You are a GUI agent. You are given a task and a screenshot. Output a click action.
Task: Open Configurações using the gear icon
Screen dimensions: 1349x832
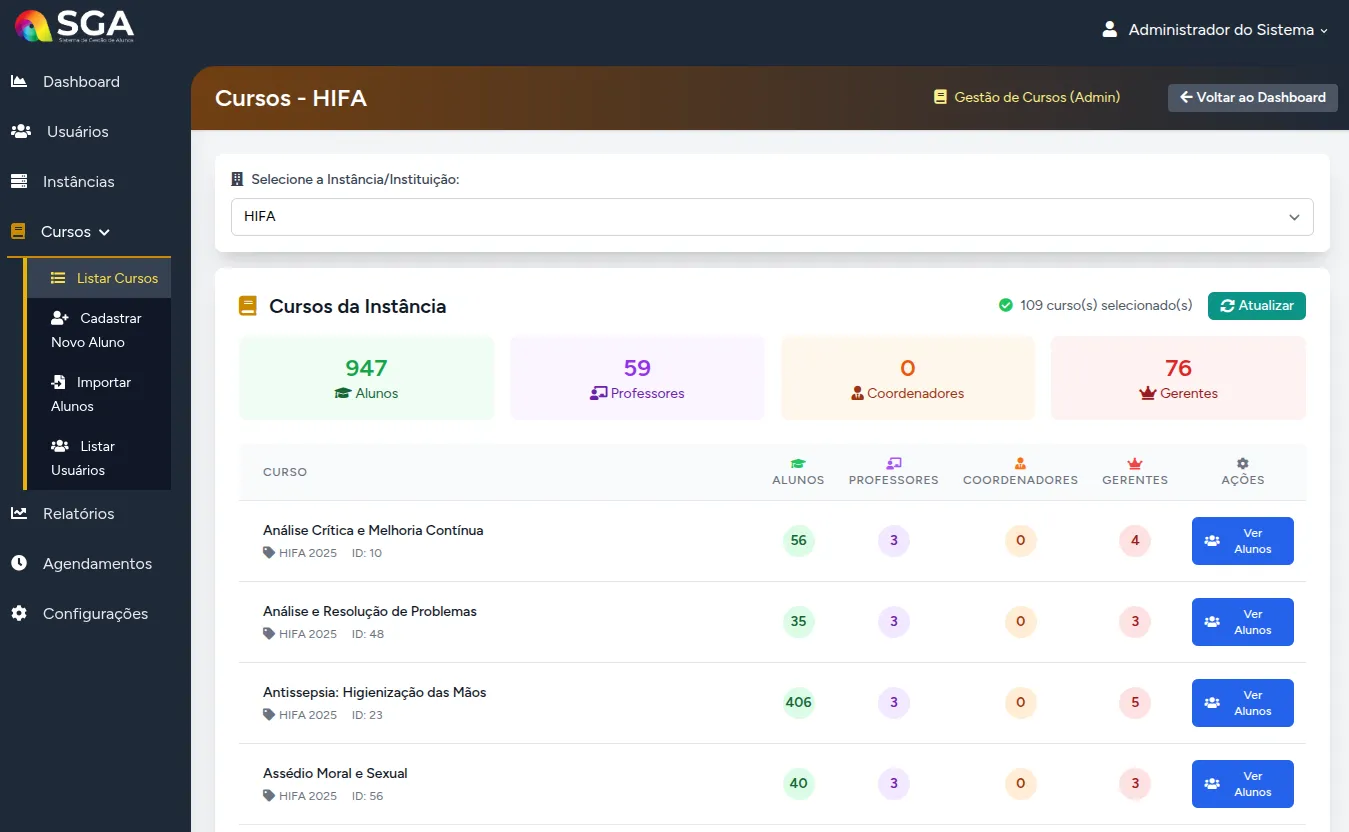click(x=19, y=613)
